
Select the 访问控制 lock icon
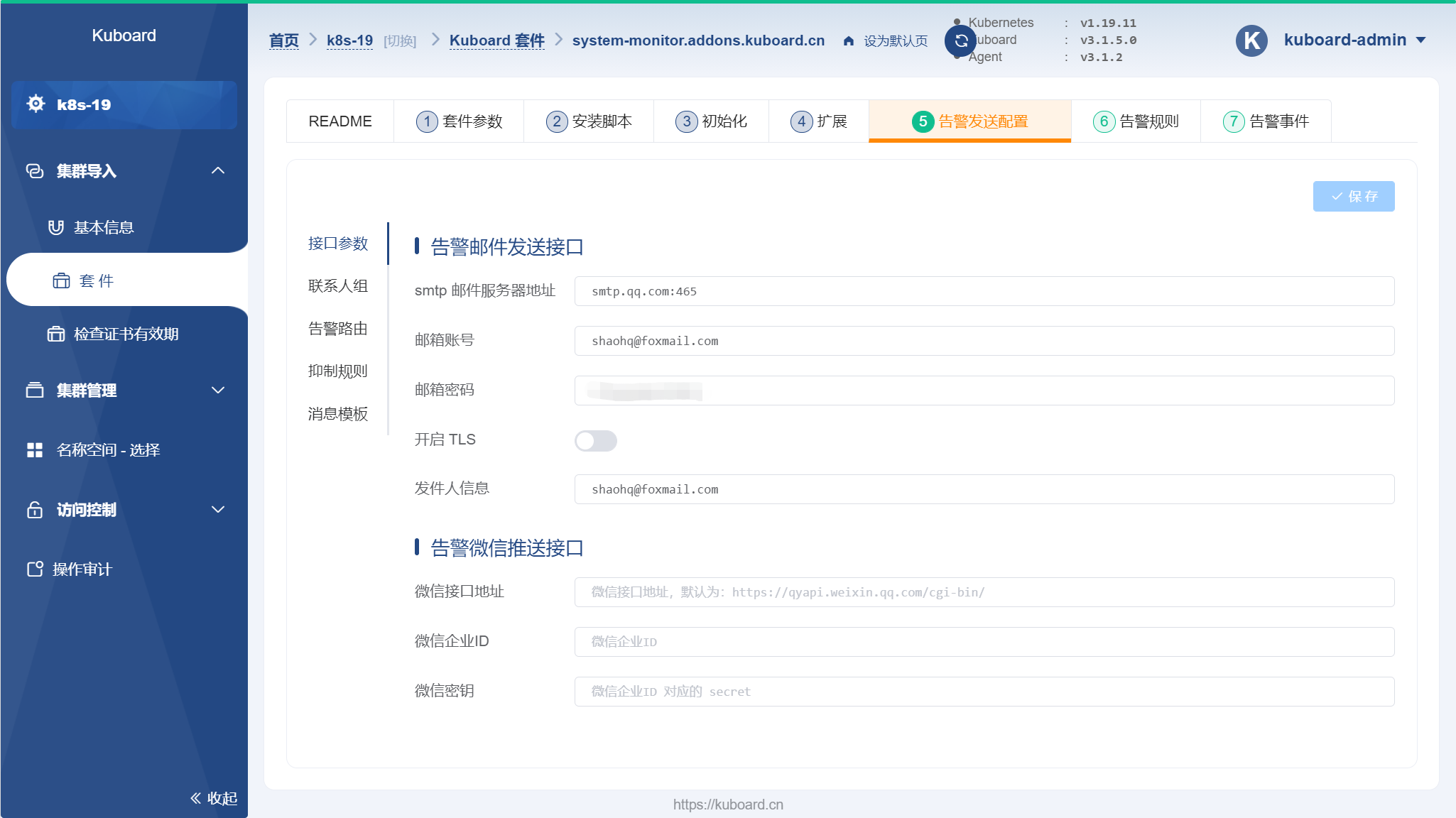[x=33, y=509]
